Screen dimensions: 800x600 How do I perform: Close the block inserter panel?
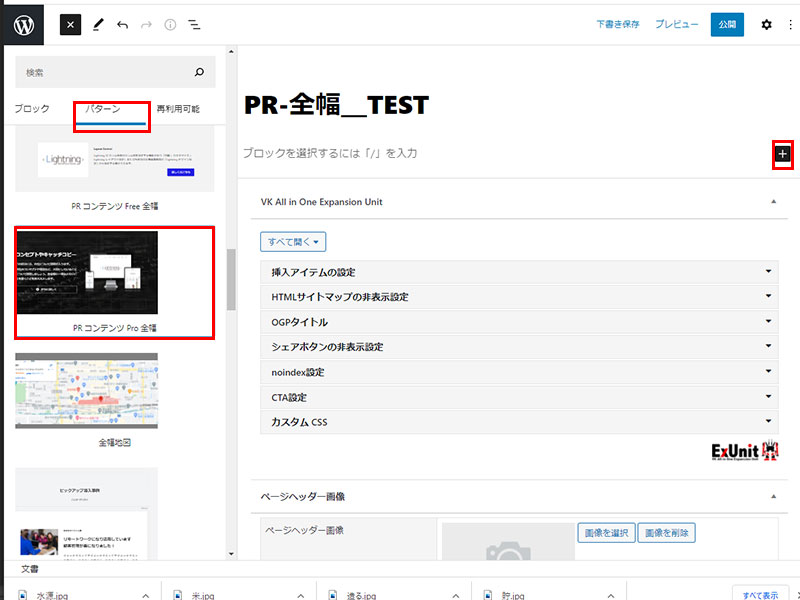pyautogui.click(x=70, y=24)
